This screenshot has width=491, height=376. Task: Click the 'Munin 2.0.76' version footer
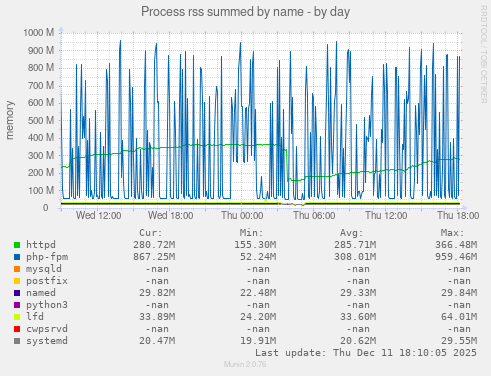coord(245,364)
